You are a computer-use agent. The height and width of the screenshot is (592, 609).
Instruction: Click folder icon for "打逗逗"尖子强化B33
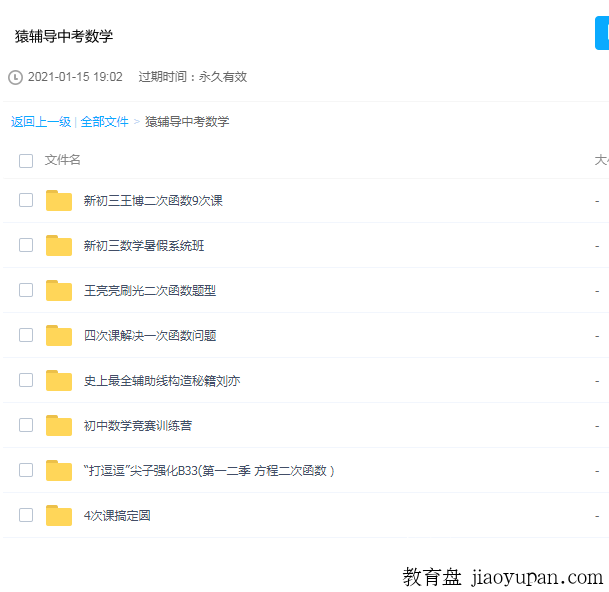tap(59, 470)
